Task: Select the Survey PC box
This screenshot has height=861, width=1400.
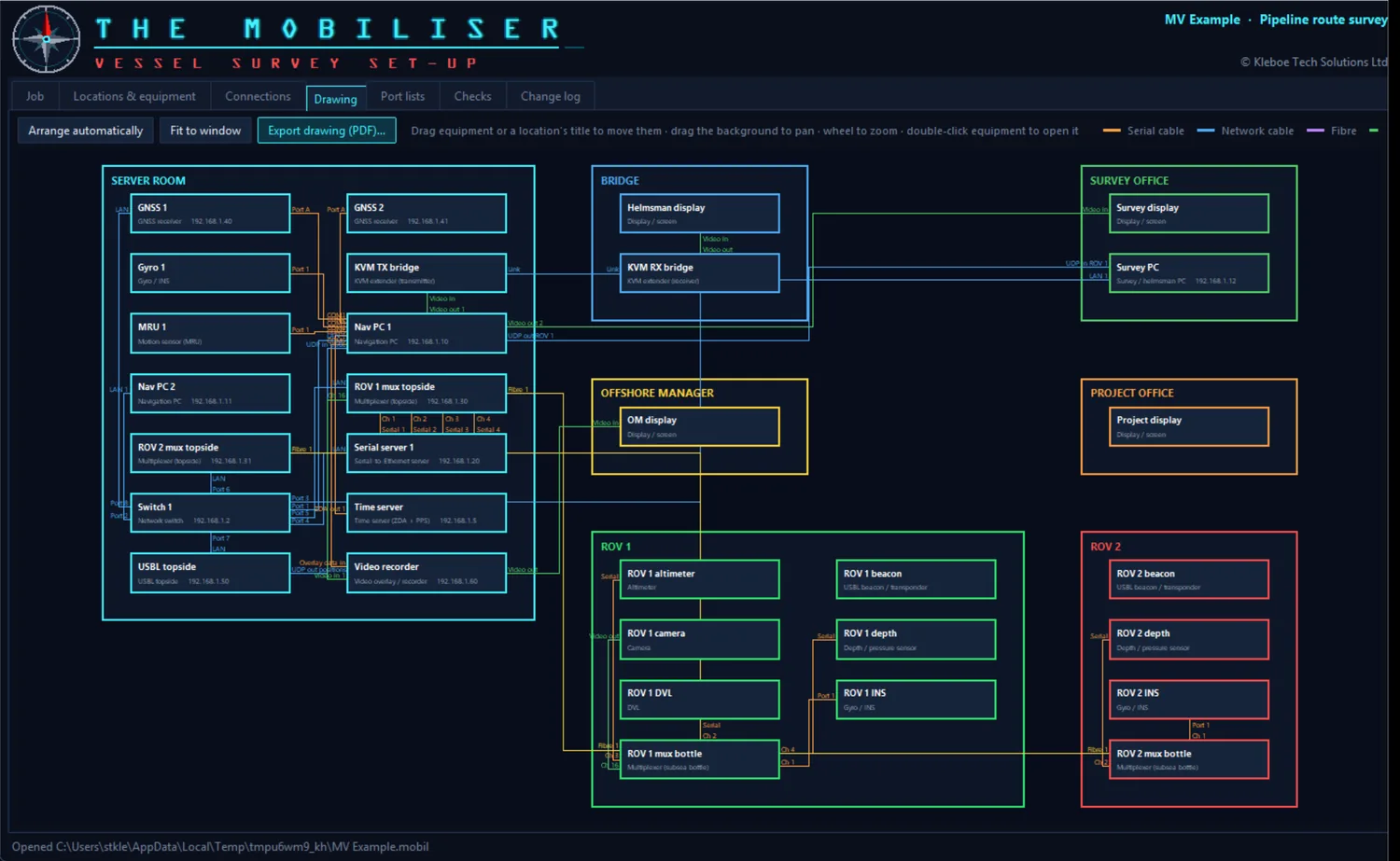Action: pyautogui.click(x=1189, y=273)
